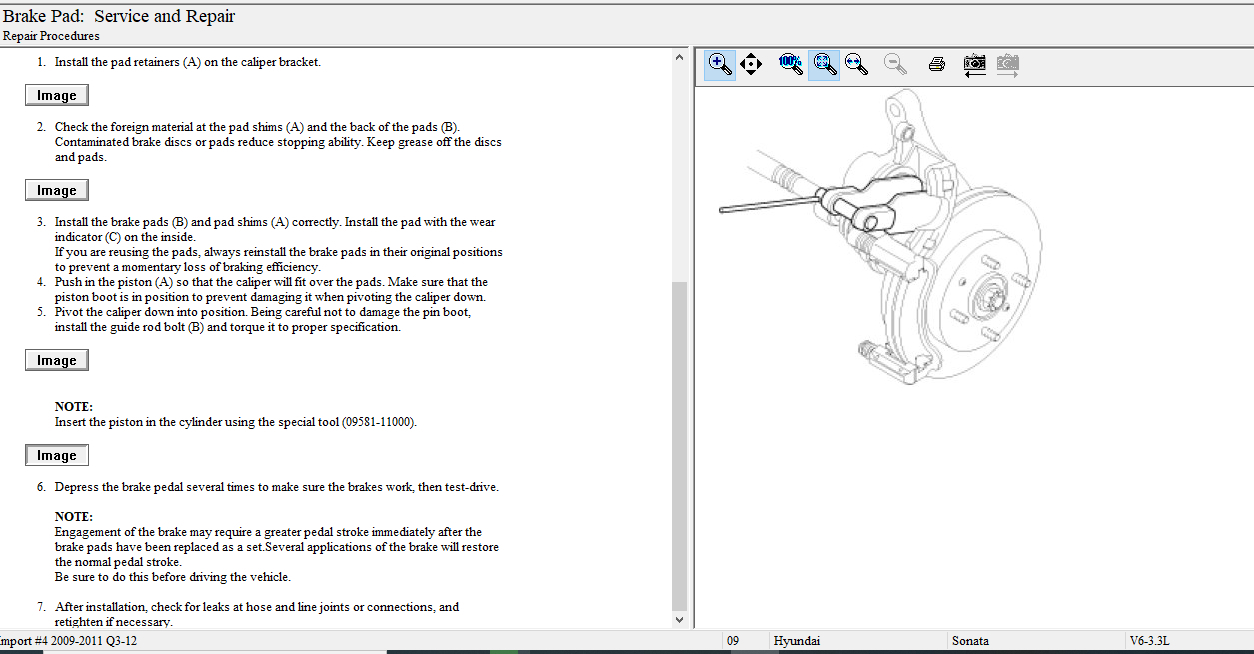
Task: Click step 1 'Install the pad retainers' text
Action: (x=188, y=62)
